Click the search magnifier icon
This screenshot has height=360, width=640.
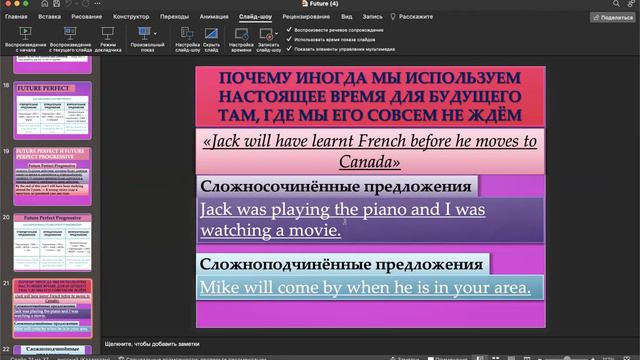616,3
